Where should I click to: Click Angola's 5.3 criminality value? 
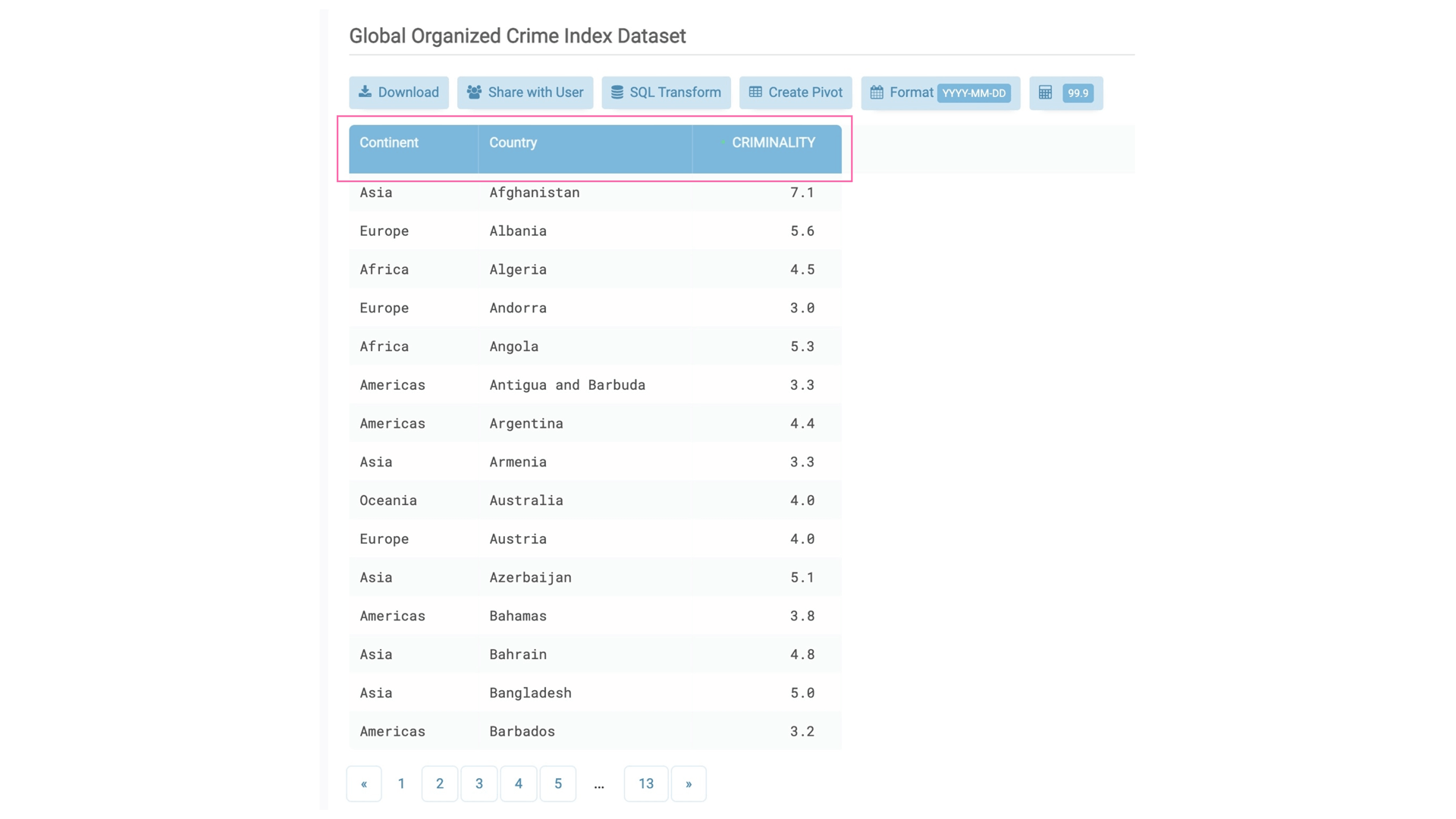click(802, 347)
